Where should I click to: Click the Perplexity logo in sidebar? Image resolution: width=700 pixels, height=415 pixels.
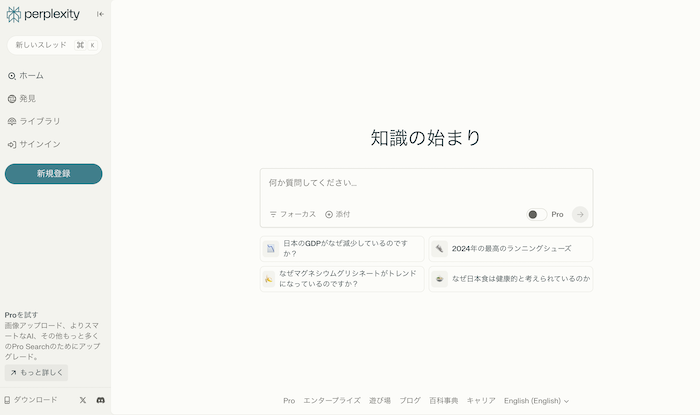tap(42, 14)
